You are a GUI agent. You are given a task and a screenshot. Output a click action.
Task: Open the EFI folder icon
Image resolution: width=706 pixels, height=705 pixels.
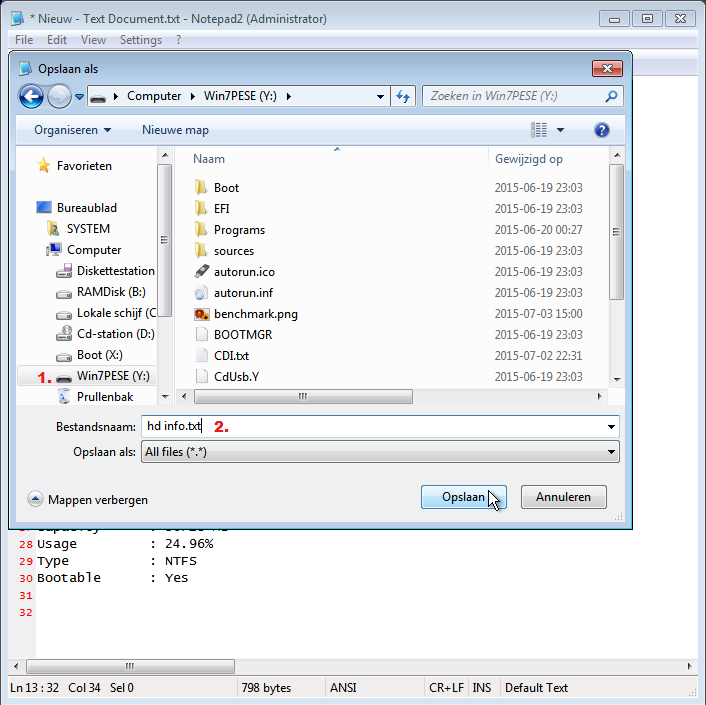tap(201, 208)
